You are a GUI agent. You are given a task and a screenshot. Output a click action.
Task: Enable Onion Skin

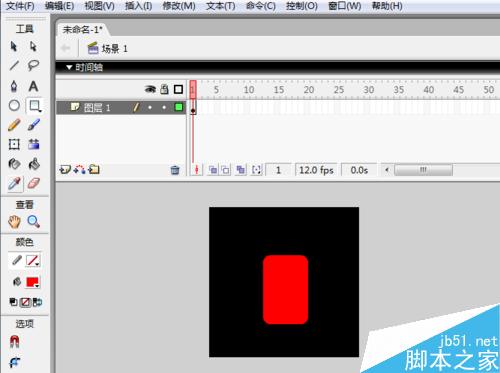[212, 170]
